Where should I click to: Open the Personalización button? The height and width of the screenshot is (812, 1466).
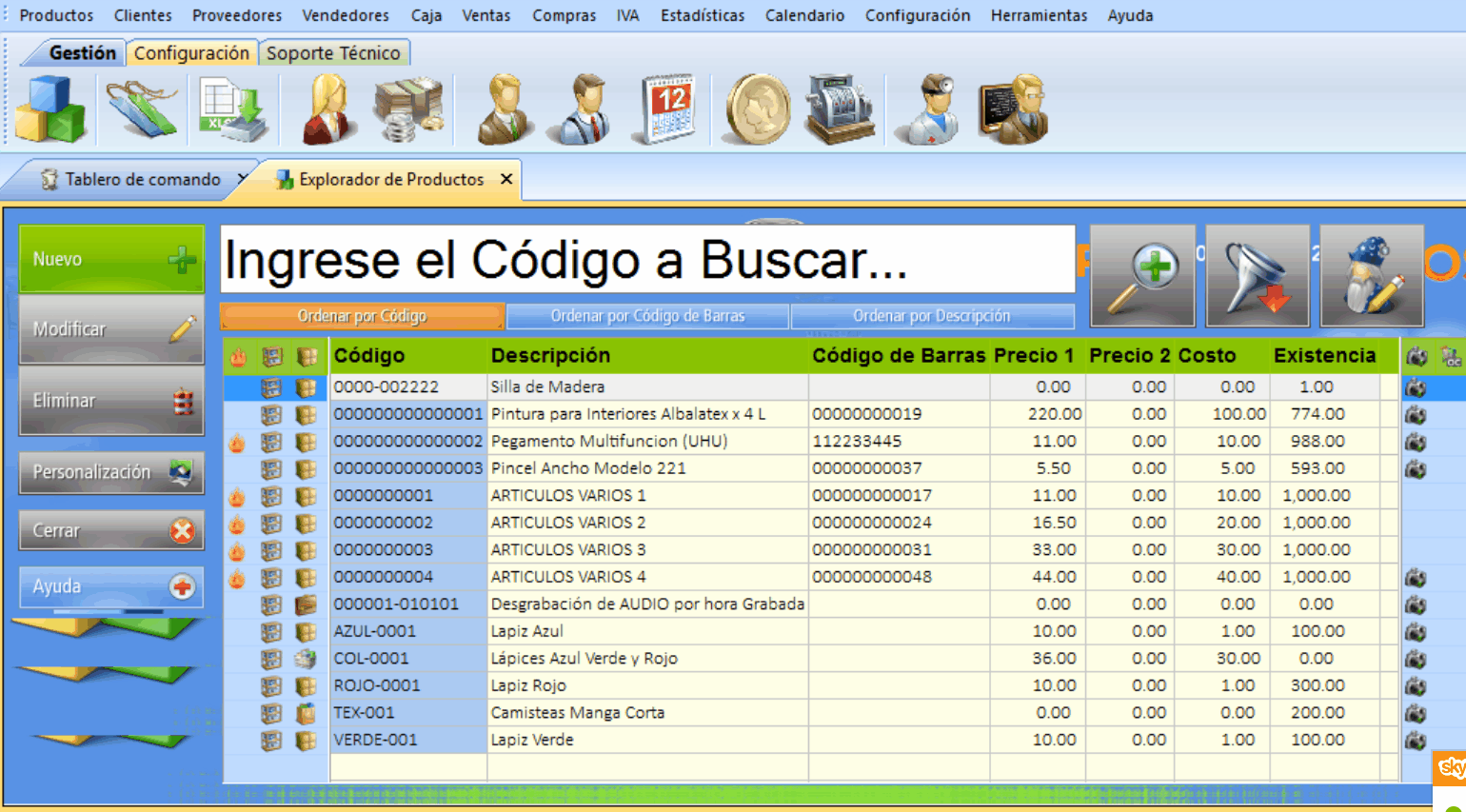coord(111,472)
